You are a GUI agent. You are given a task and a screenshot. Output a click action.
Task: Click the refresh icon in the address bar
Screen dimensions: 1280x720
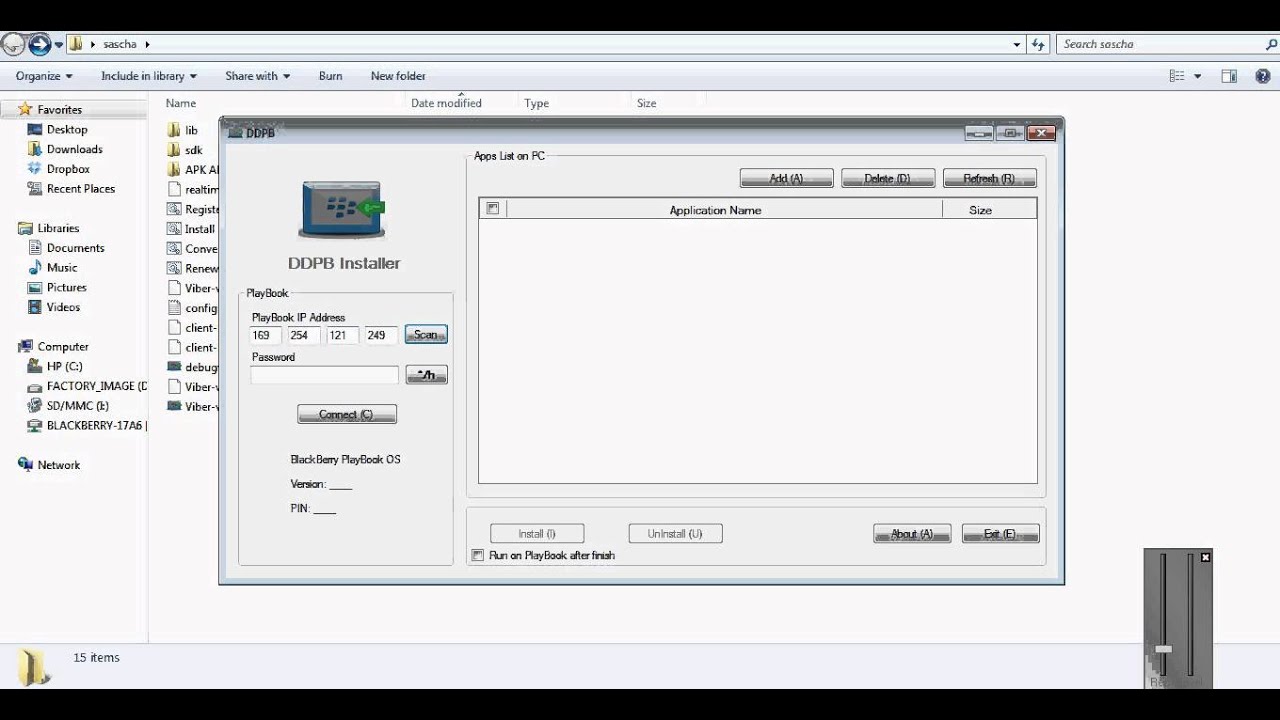coord(1038,44)
